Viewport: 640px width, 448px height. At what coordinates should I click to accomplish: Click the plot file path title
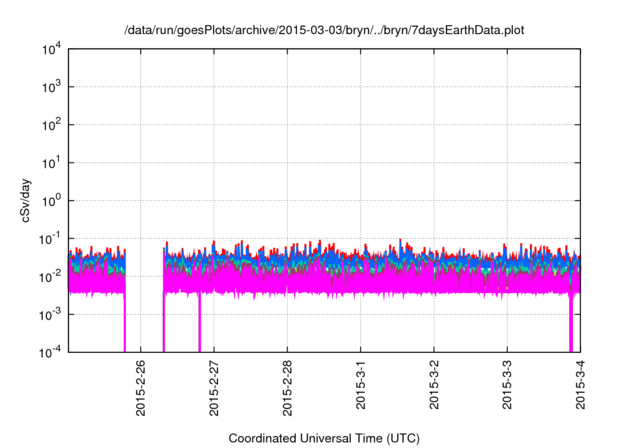[324, 30]
